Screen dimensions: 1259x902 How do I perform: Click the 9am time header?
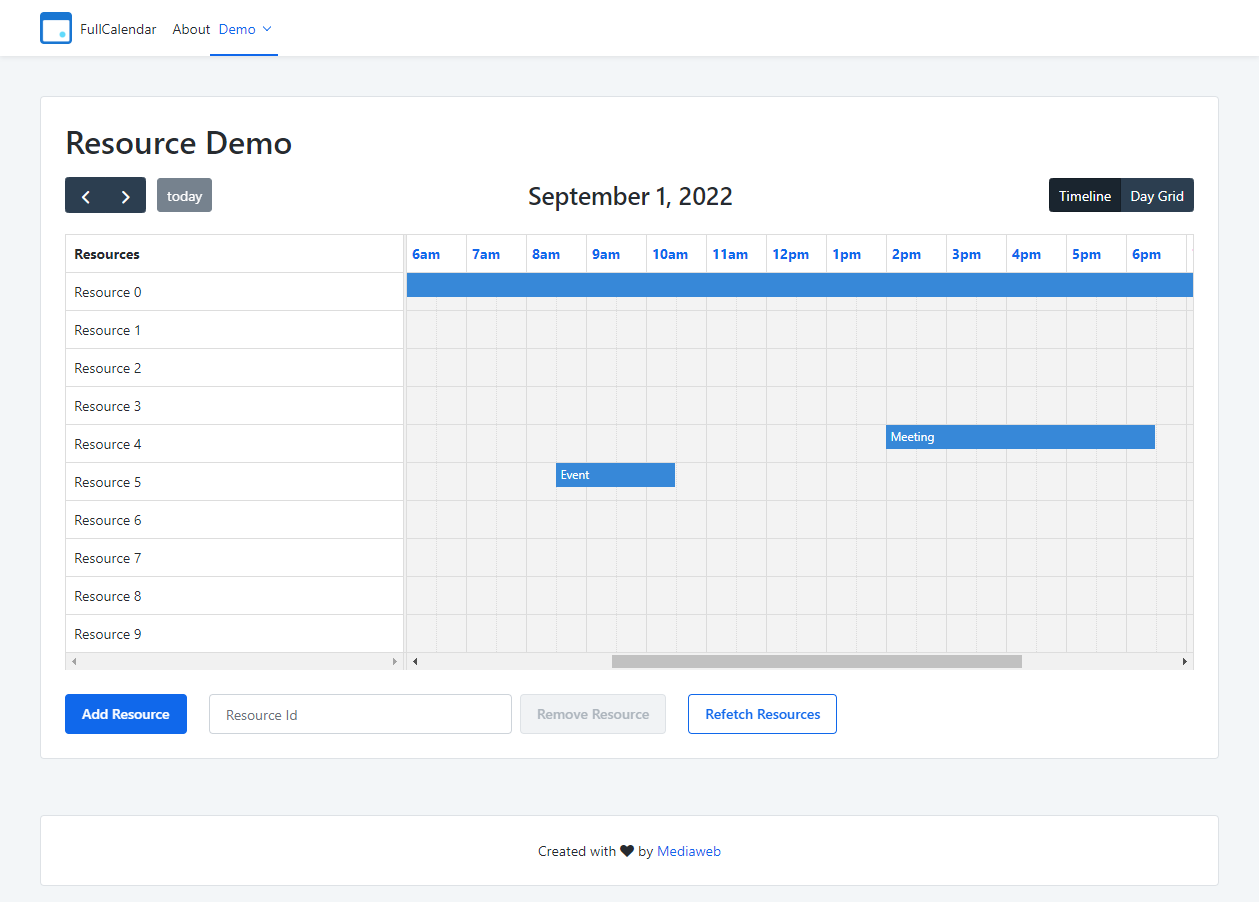606,254
